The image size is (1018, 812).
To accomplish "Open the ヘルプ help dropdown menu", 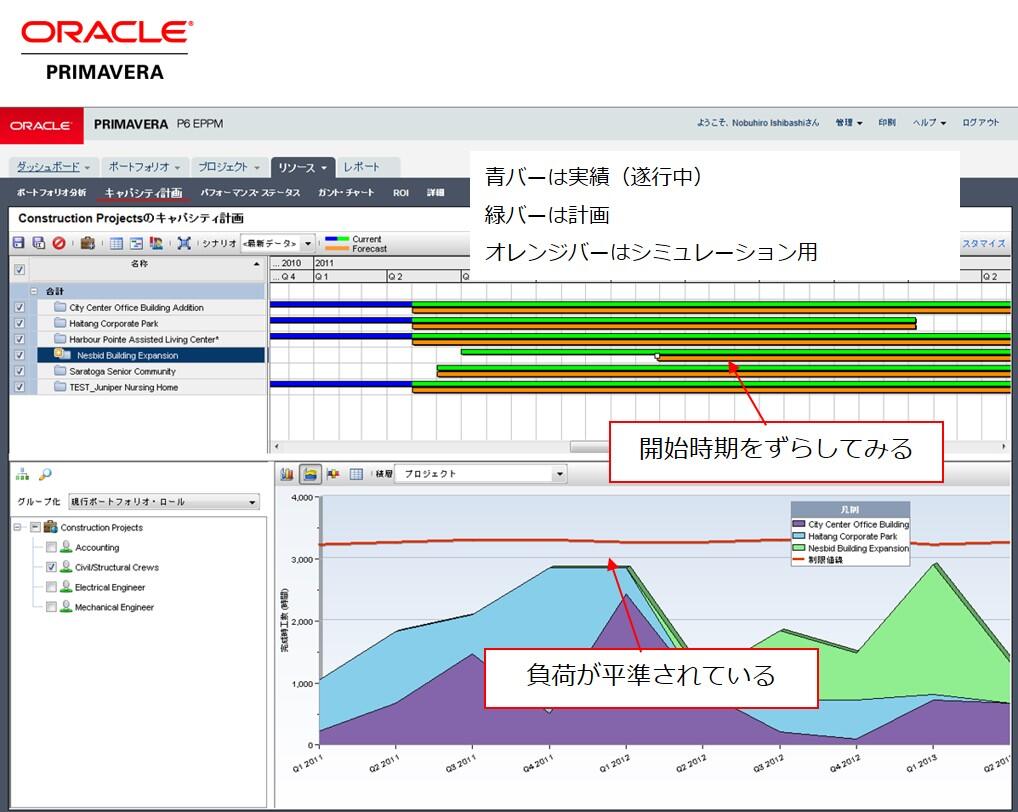I will pyautogui.click(x=929, y=123).
